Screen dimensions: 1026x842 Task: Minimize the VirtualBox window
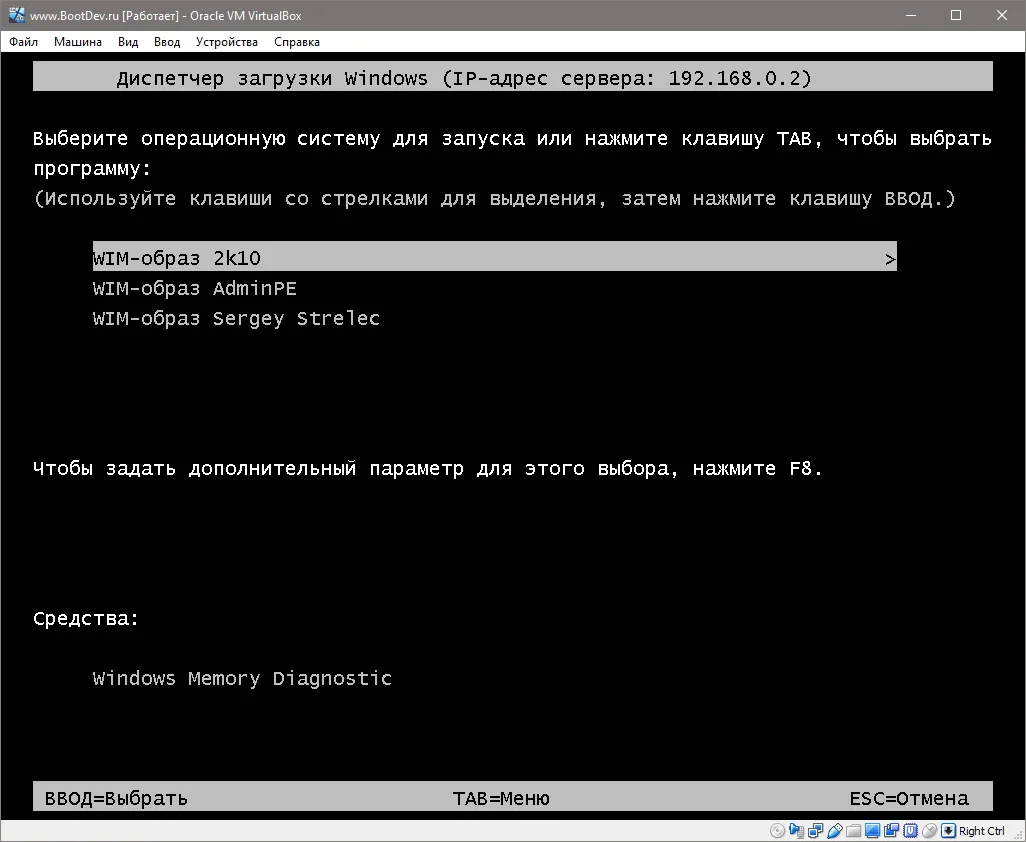[910, 15]
